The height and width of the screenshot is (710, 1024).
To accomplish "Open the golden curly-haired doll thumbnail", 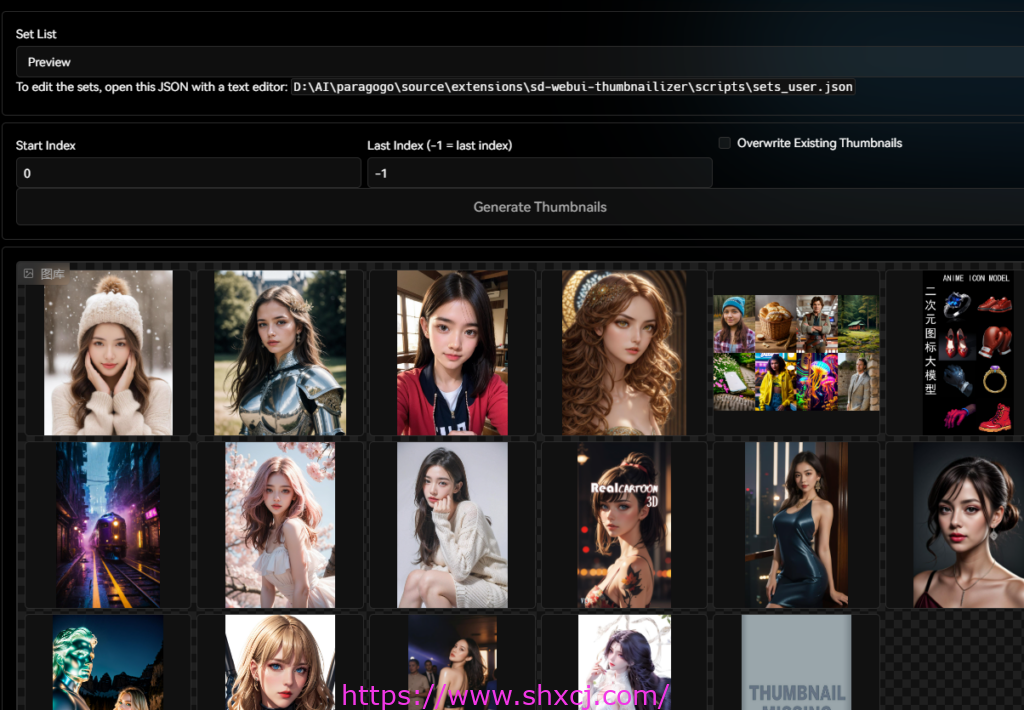I will click(624, 352).
